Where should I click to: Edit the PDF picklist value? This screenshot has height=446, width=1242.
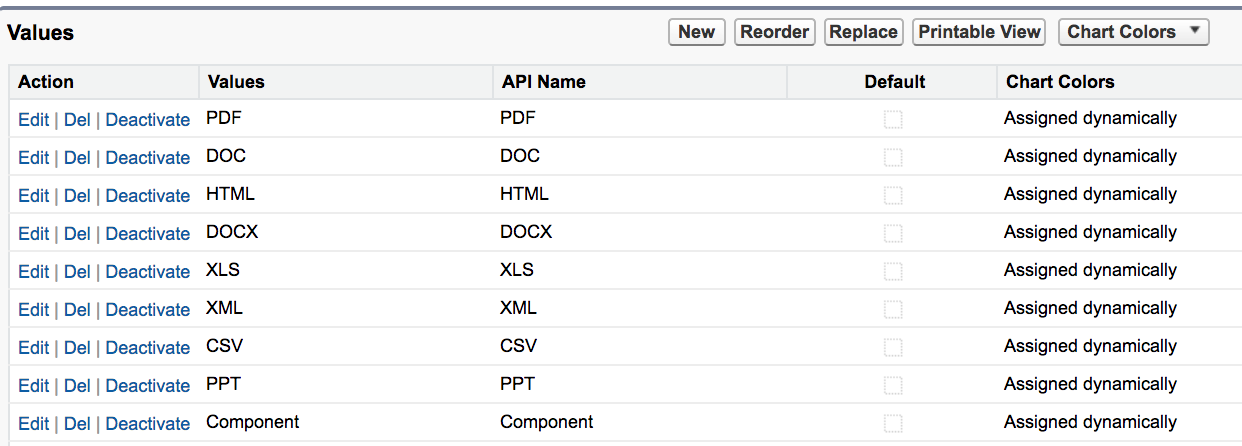[x=33, y=120]
